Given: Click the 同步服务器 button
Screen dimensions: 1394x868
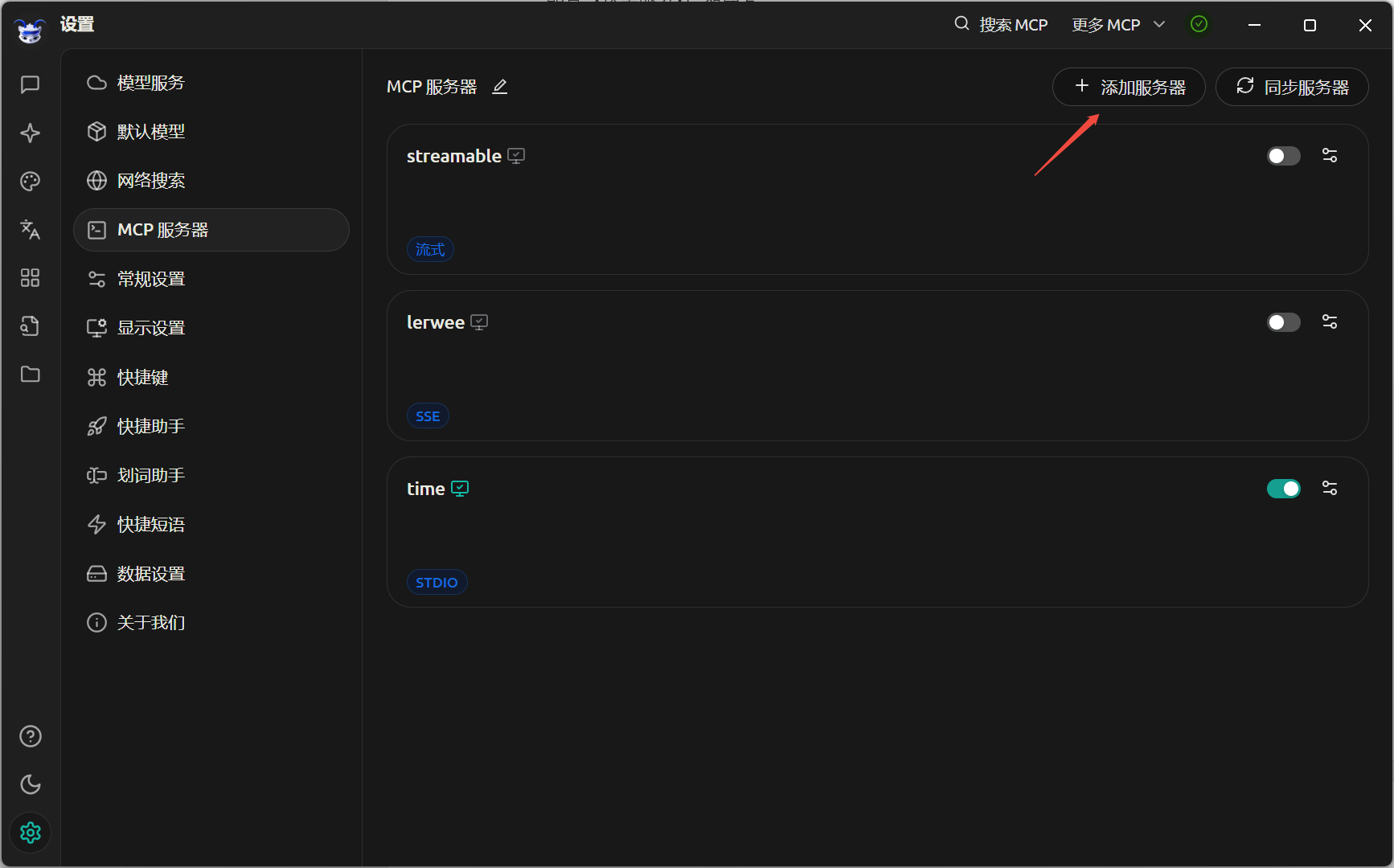Looking at the screenshot, I should [x=1292, y=87].
